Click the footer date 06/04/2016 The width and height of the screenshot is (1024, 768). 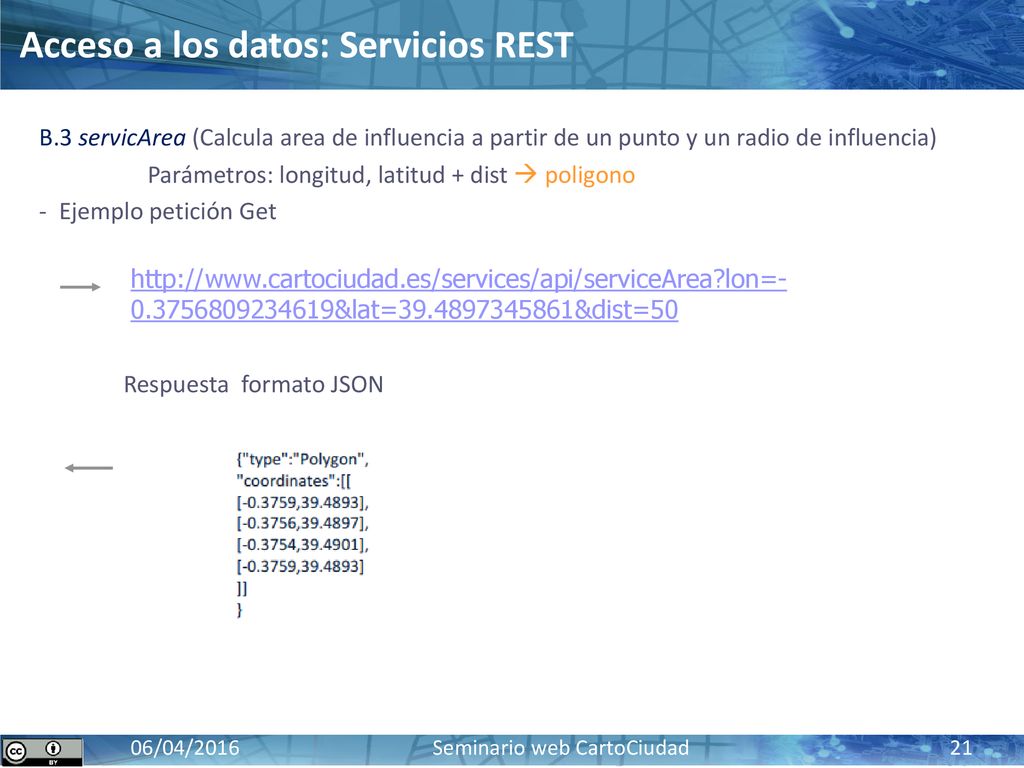click(x=185, y=748)
